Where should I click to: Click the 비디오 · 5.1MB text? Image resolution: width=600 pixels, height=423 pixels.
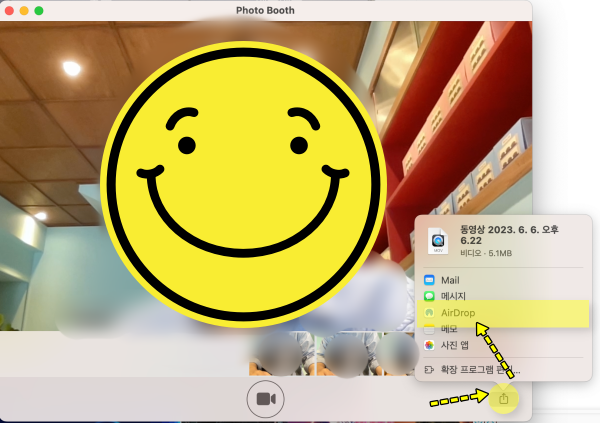[x=486, y=253]
